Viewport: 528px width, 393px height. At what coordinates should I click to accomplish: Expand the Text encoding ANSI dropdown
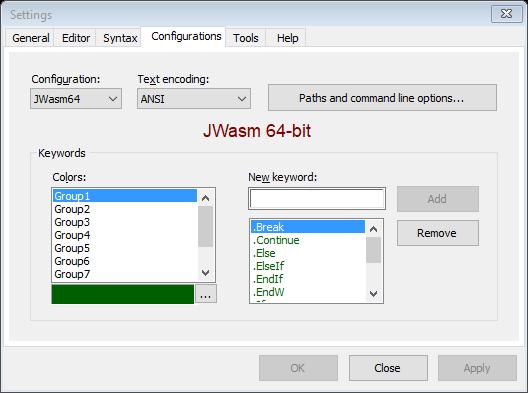point(194,99)
